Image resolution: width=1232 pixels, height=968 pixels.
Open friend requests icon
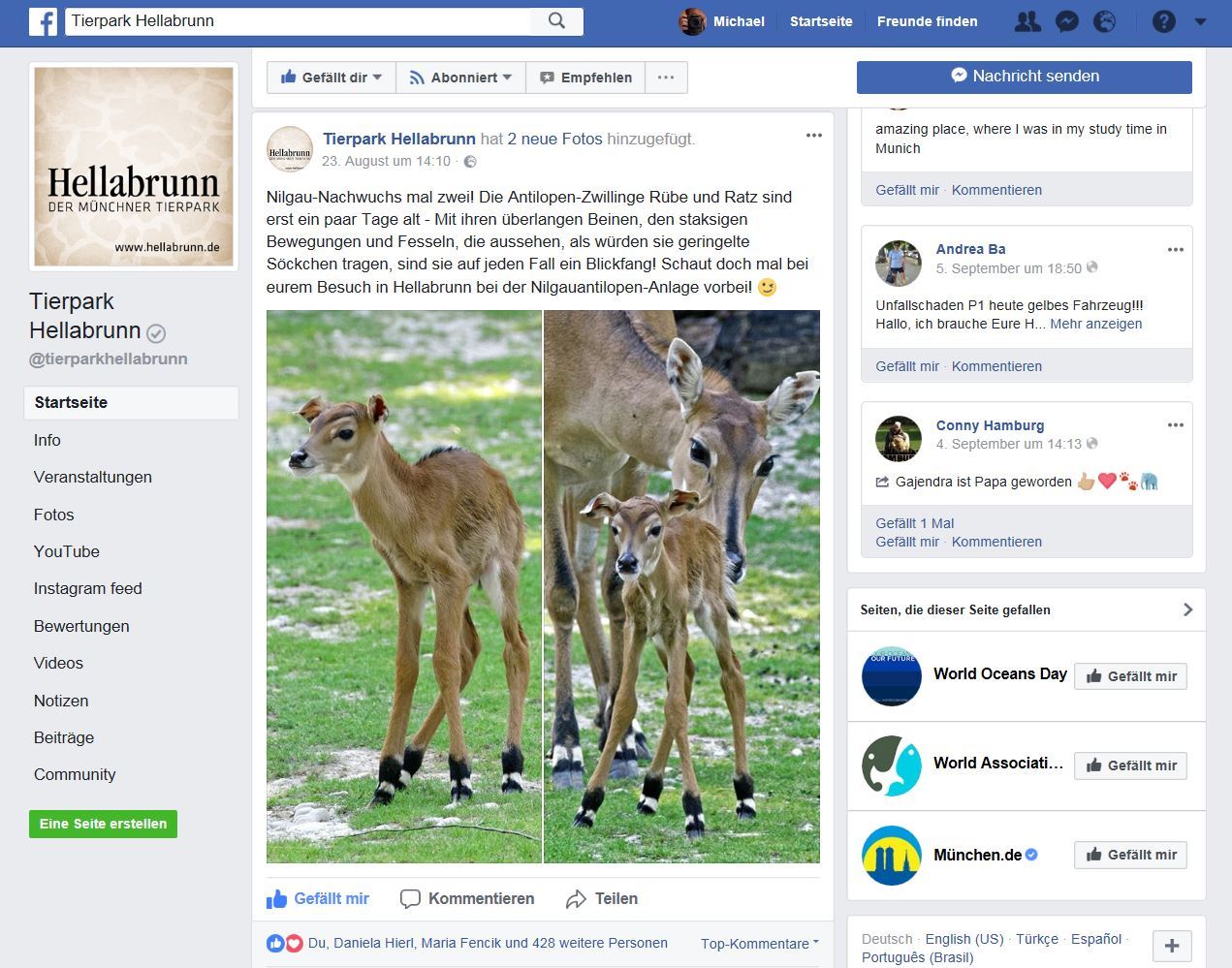tap(1027, 21)
